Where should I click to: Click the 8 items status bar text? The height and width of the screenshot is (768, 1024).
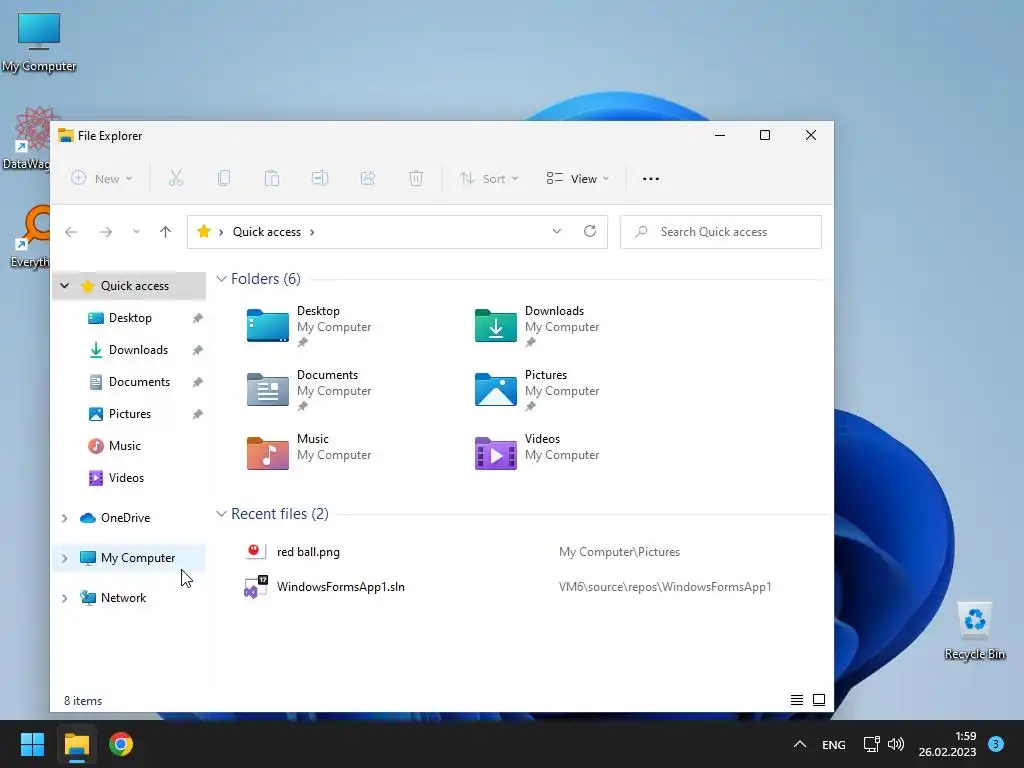pyautogui.click(x=83, y=701)
